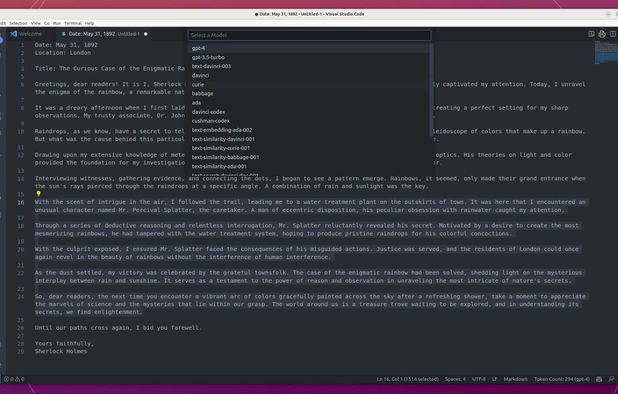Click the Yours faithfully, line

(x=64, y=344)
